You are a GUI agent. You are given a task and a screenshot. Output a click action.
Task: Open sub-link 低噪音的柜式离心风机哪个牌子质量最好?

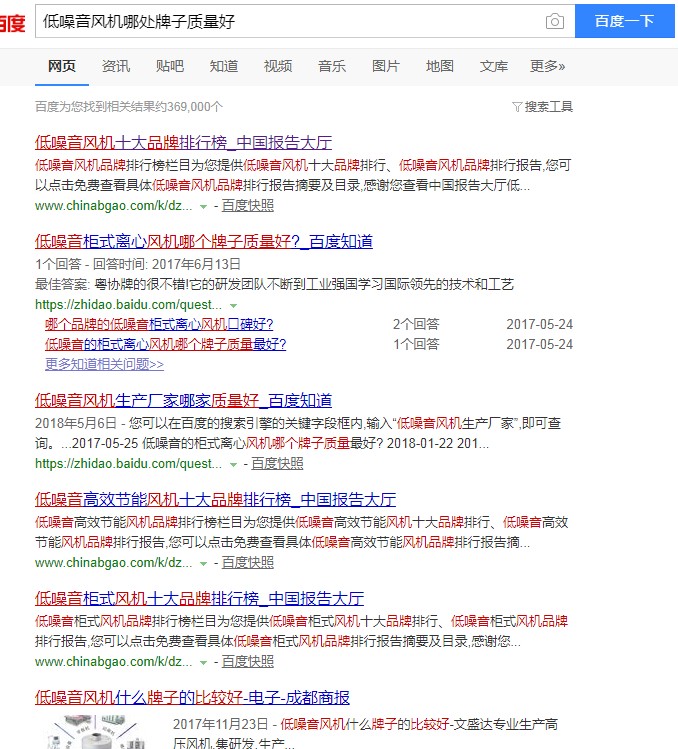(165, 344)
